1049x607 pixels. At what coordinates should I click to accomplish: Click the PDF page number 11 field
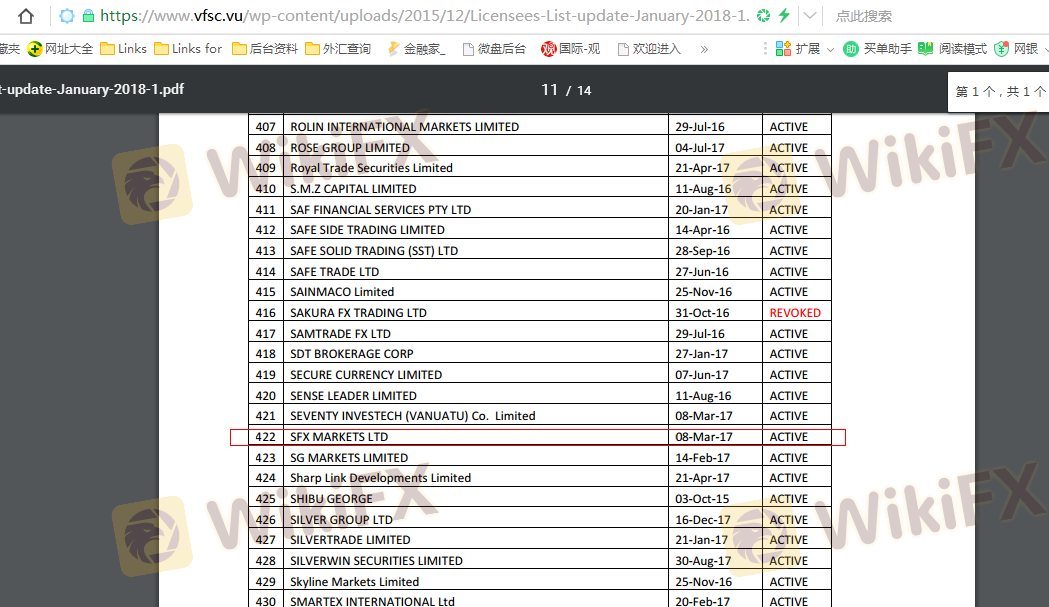[549, 90]
